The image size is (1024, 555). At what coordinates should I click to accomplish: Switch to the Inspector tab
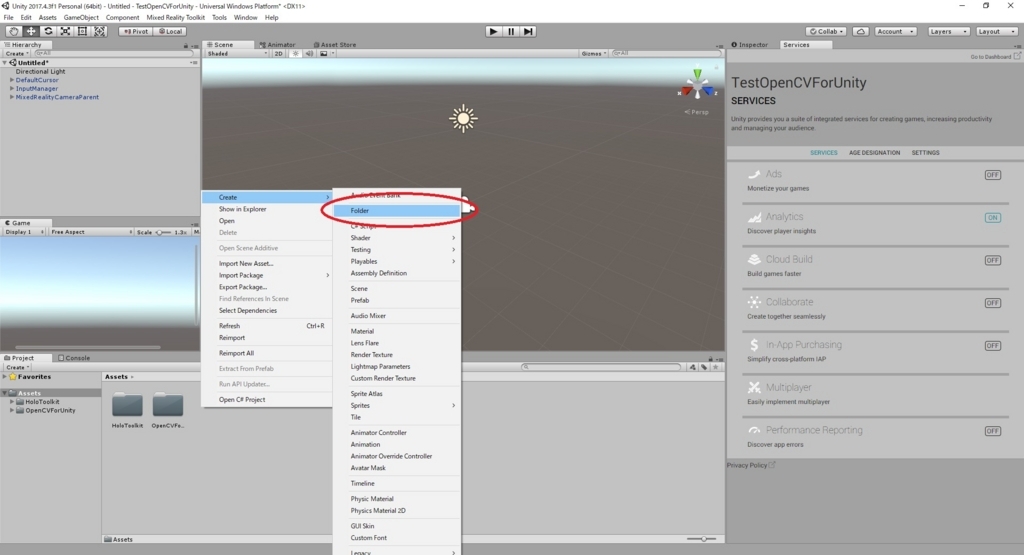[750, 45]
